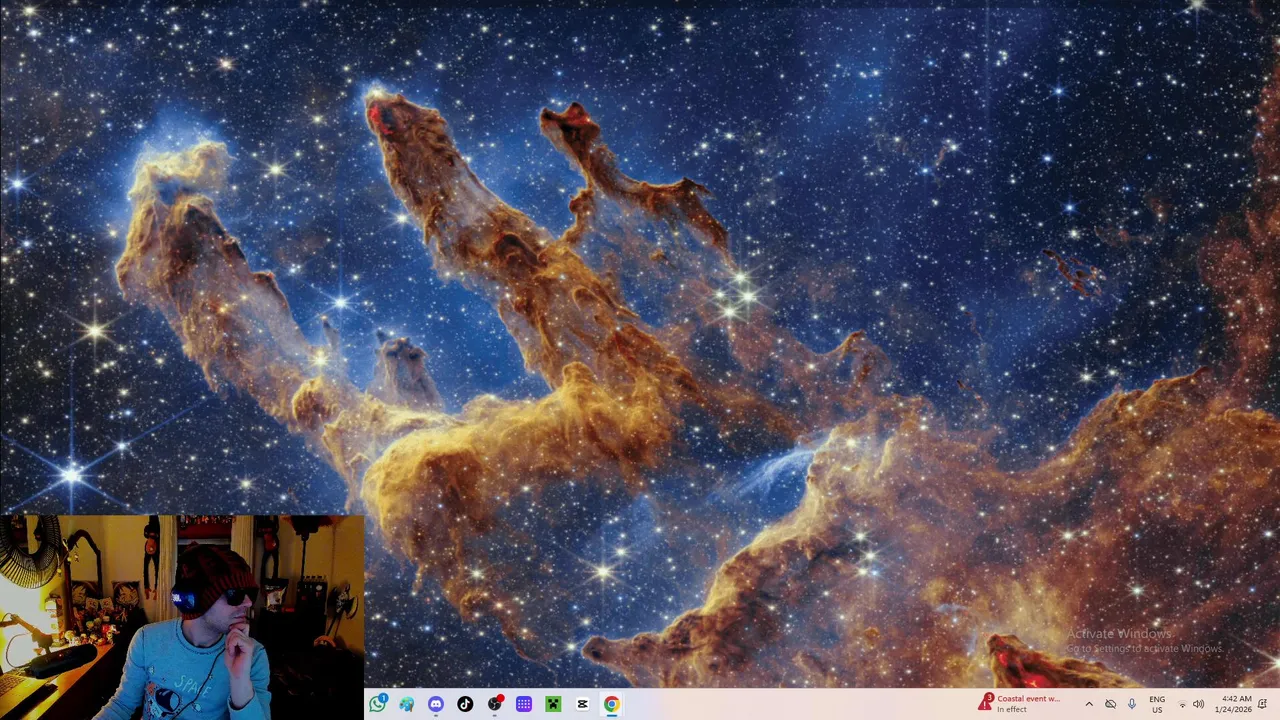The width and height of the screenshot is (1280, 720).
Task: Open the Coastal event weather alert
Action: click(x=1020, y=704)
